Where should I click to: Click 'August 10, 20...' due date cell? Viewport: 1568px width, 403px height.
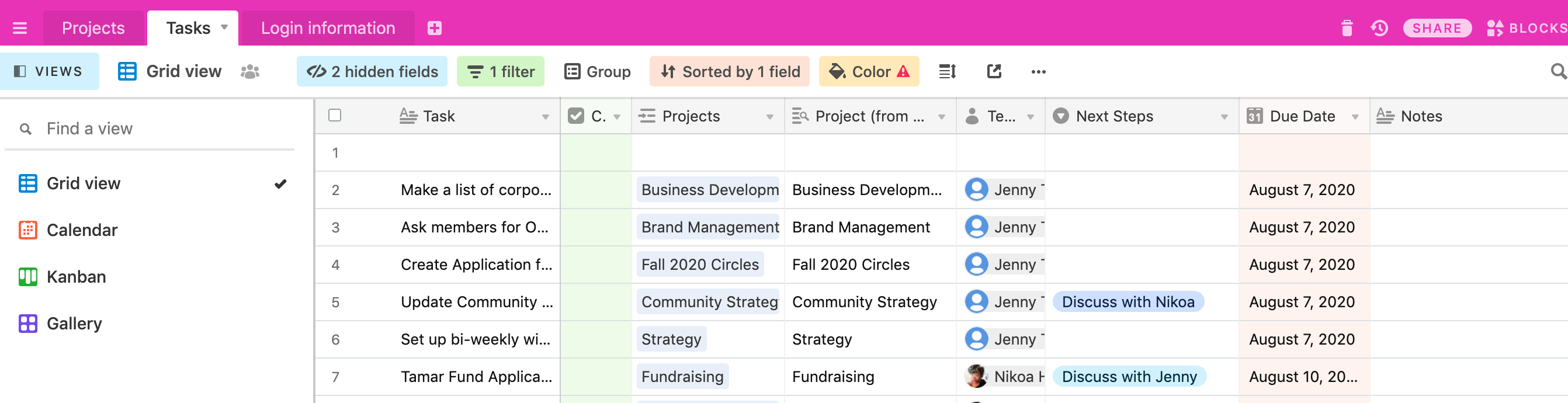click(x=1304, y=377)
